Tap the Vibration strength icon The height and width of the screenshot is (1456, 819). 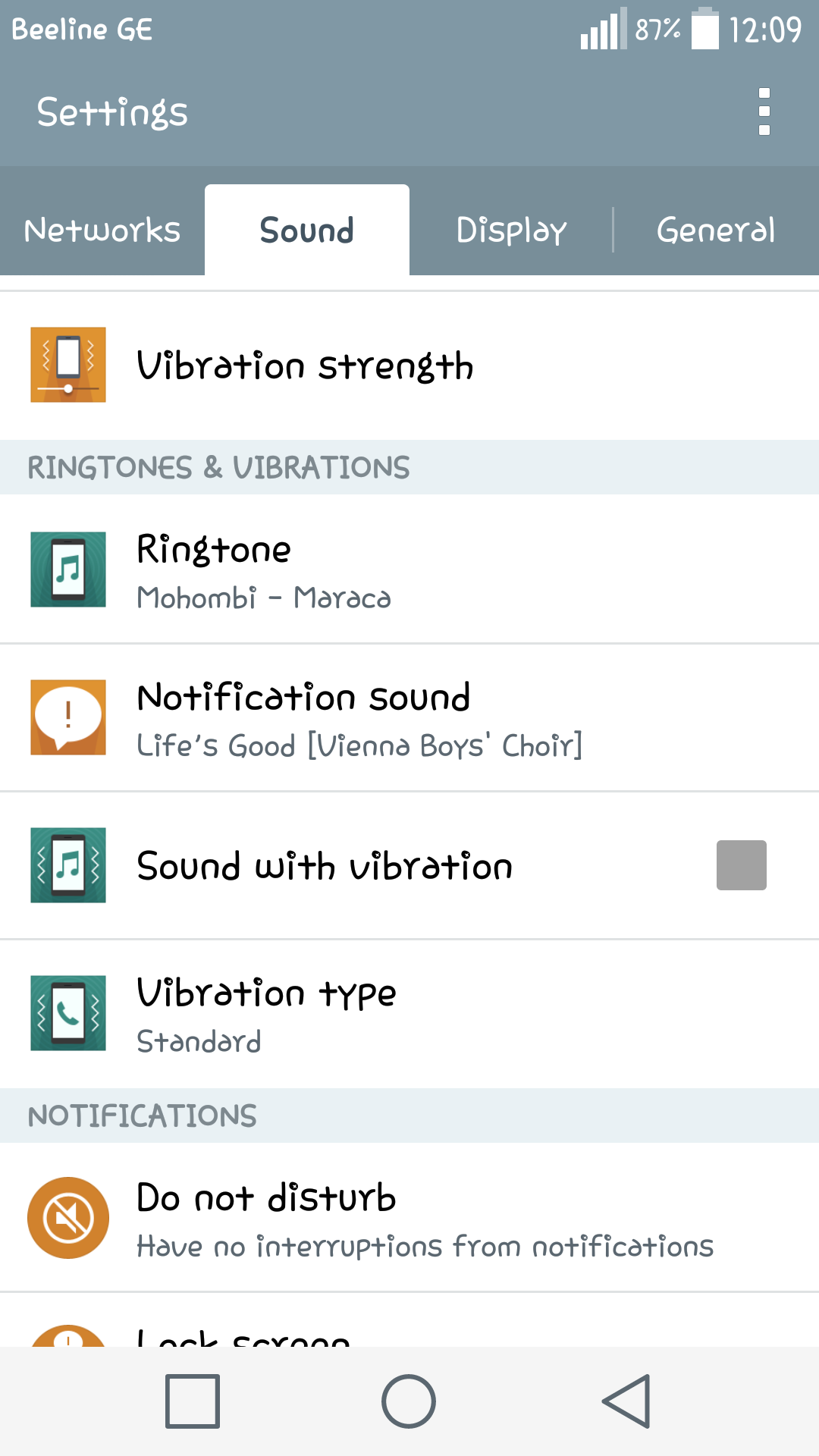[68, 365]
